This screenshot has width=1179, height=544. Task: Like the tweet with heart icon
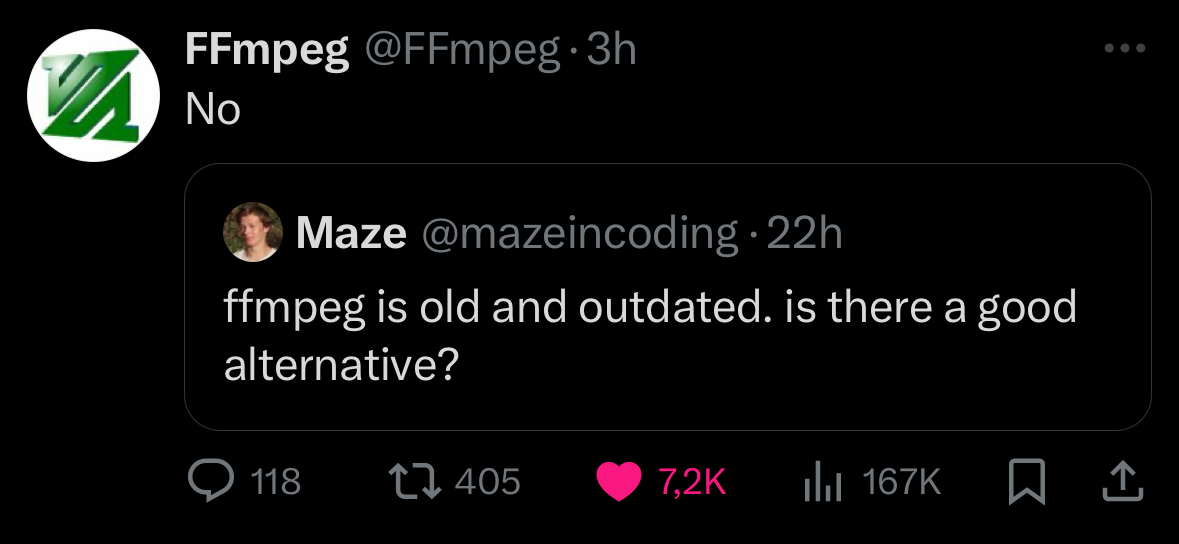point(619,482)
